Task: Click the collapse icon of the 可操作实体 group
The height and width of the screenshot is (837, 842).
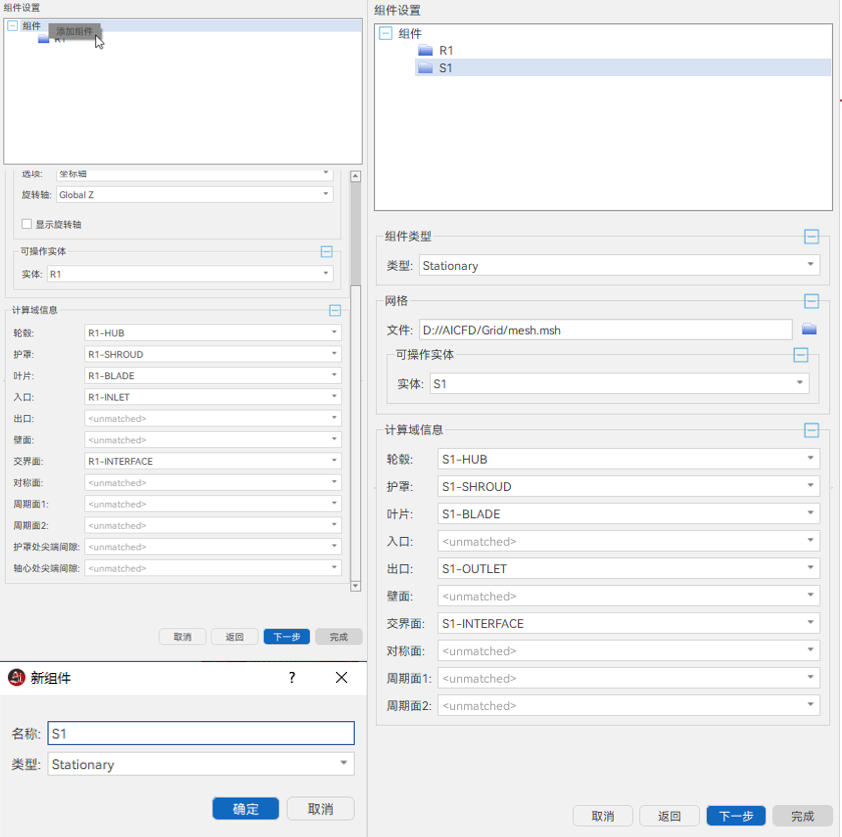Action: 800,354
